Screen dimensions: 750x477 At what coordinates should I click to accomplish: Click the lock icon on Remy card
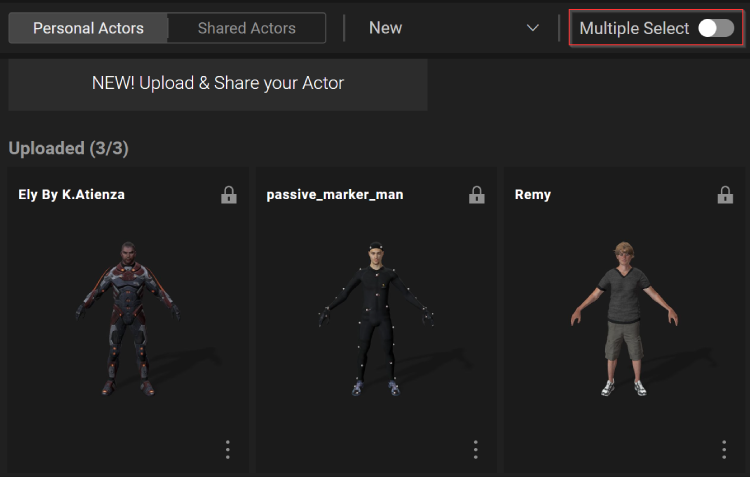click(725, 195)
